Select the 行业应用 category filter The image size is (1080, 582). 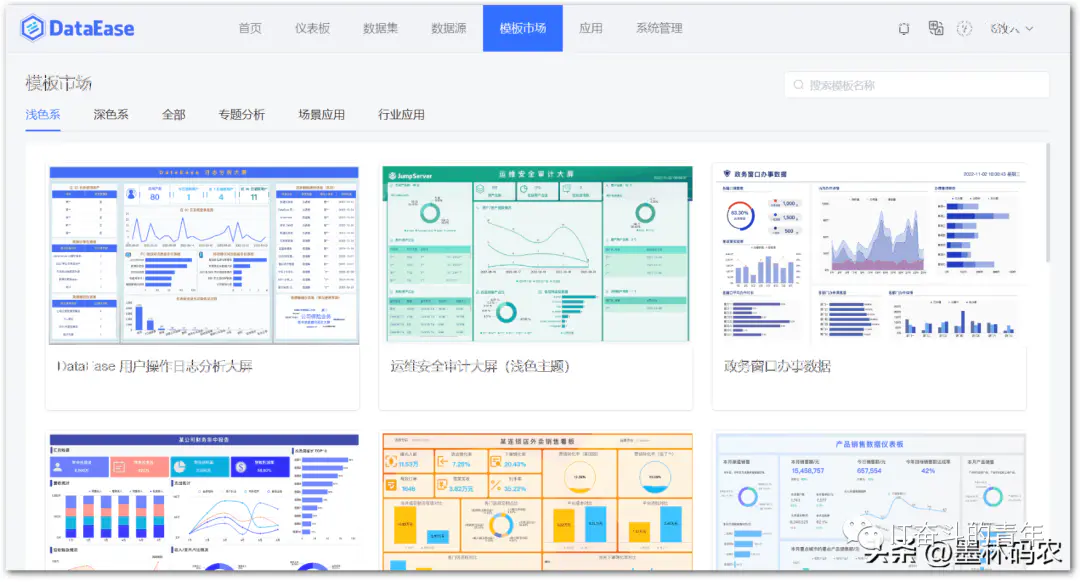pos(402,114)
